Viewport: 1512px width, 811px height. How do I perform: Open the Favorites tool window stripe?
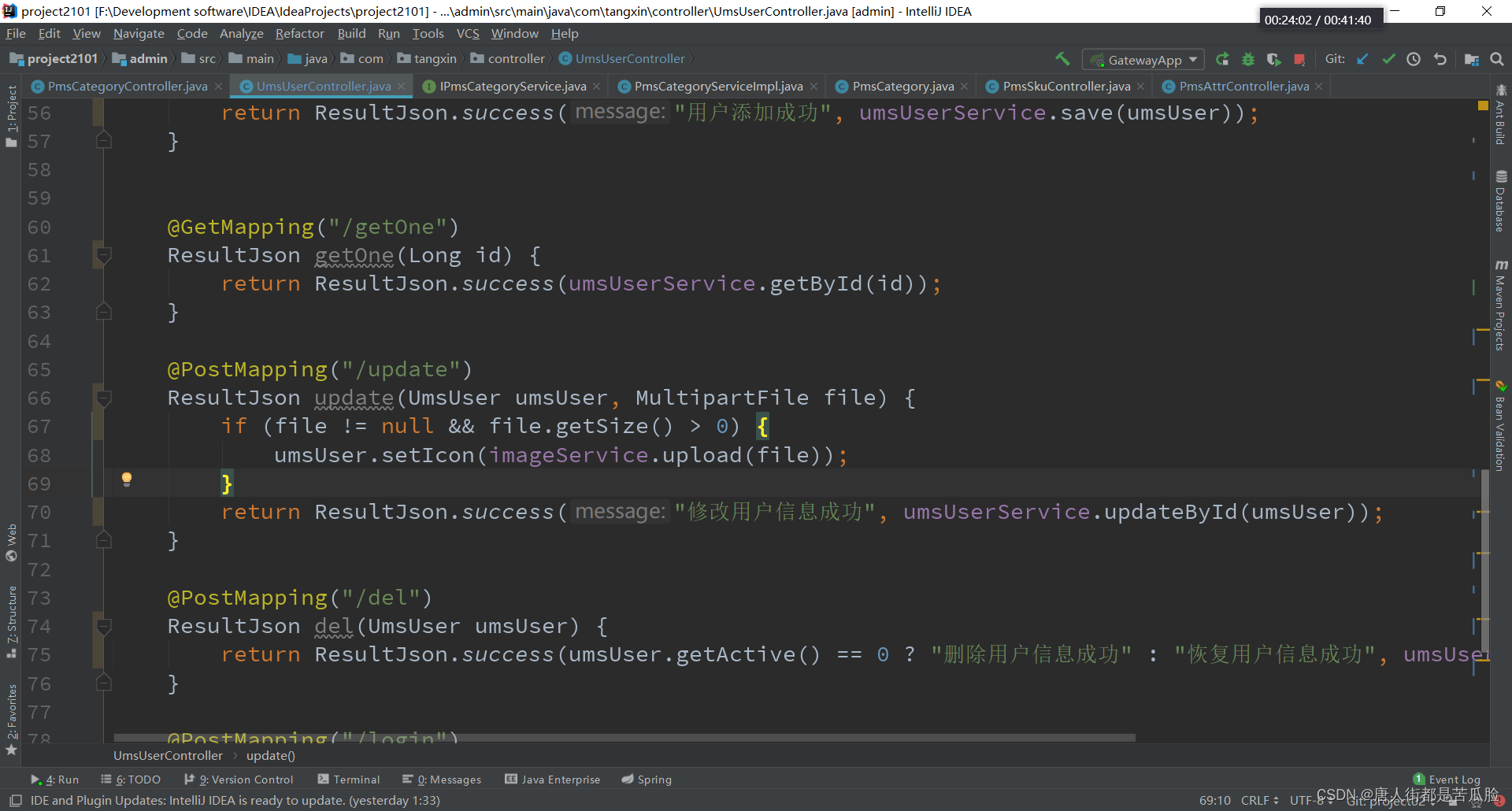11,720
